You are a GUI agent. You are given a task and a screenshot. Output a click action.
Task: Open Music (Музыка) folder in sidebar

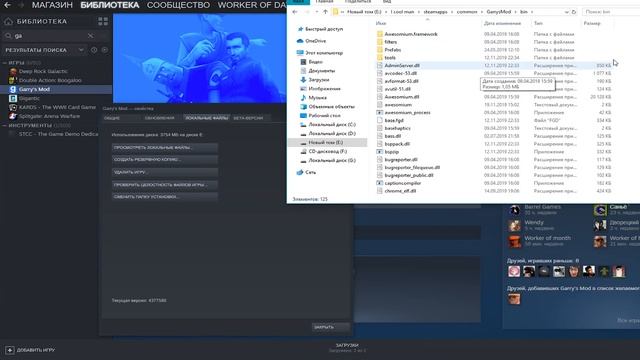(x=313, y=98)
